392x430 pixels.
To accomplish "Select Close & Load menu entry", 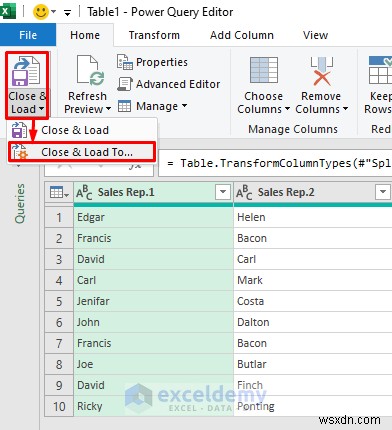I will tap(82, 130).
